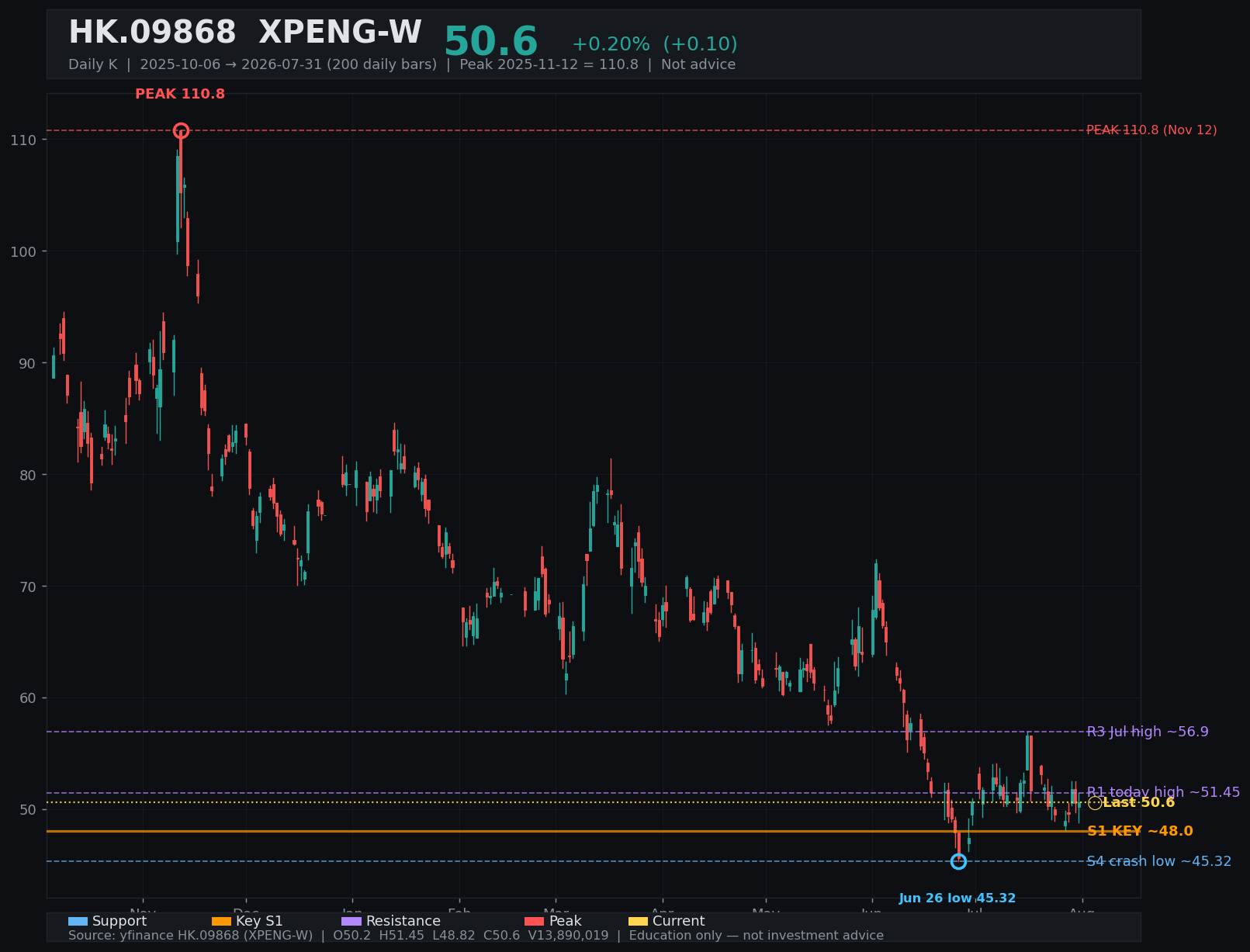Click the 60 tick on the price axis

pos(28,698)
